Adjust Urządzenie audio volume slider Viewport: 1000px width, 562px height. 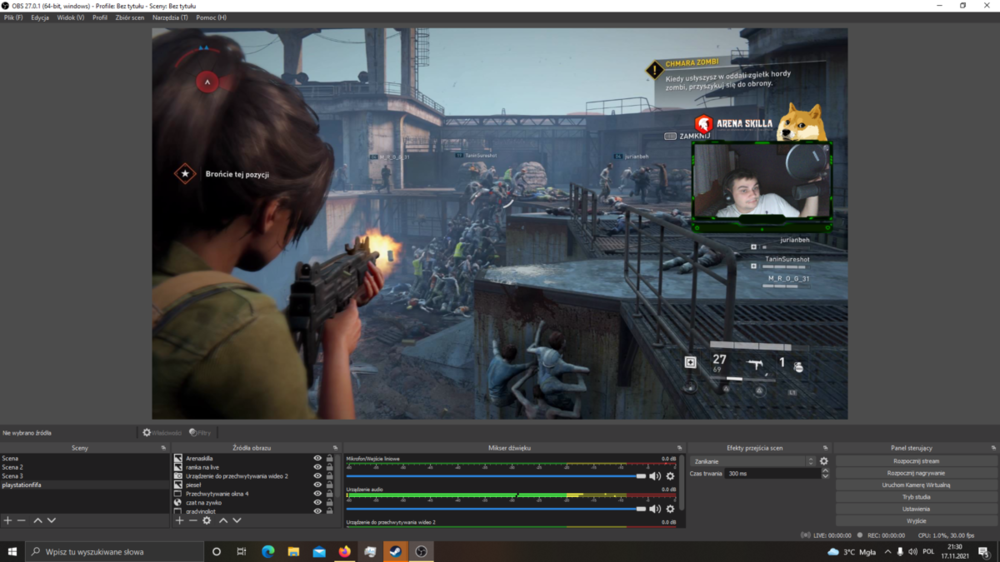(496, 508)
